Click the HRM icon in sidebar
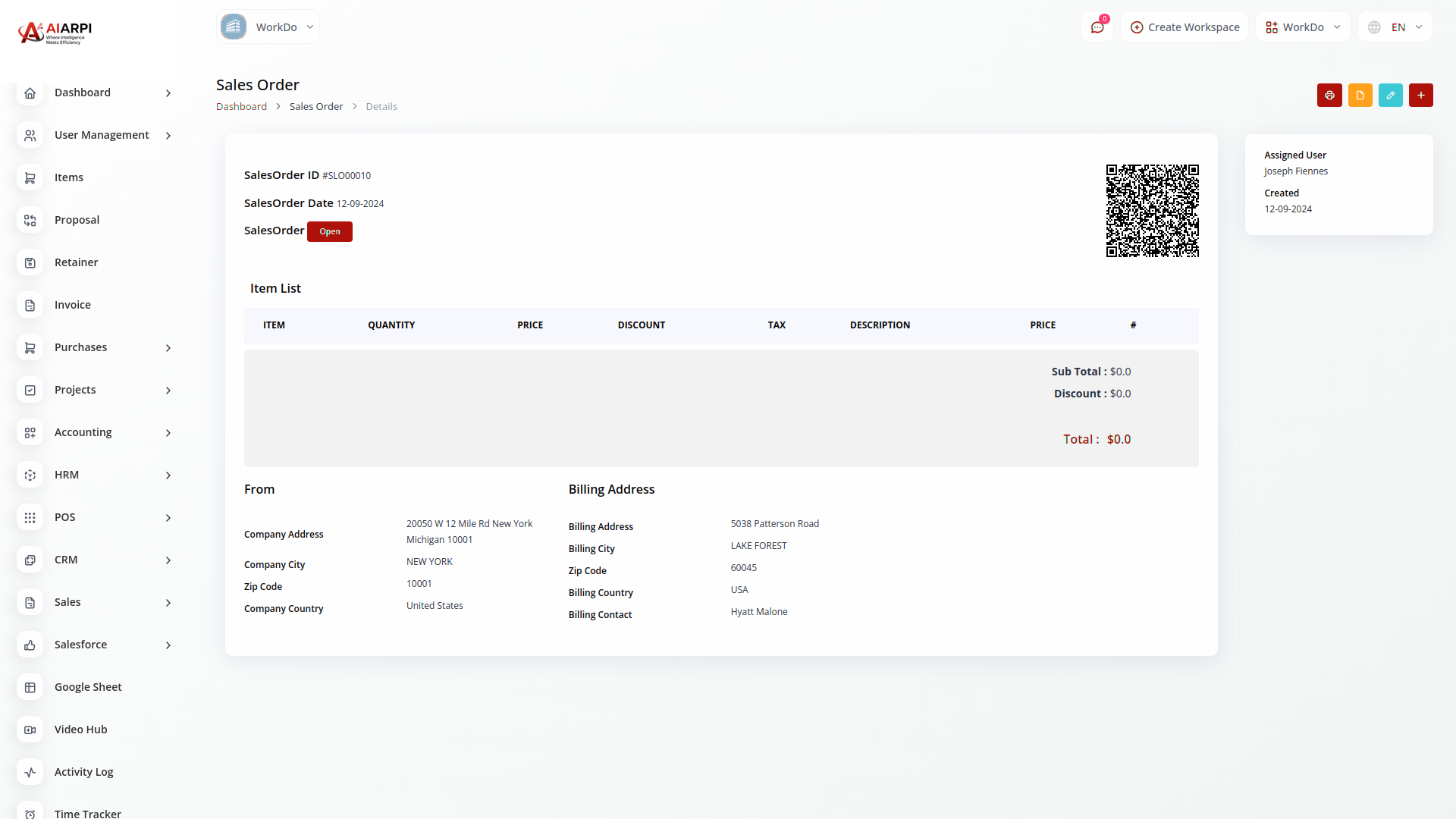 [x=30, y=475]
